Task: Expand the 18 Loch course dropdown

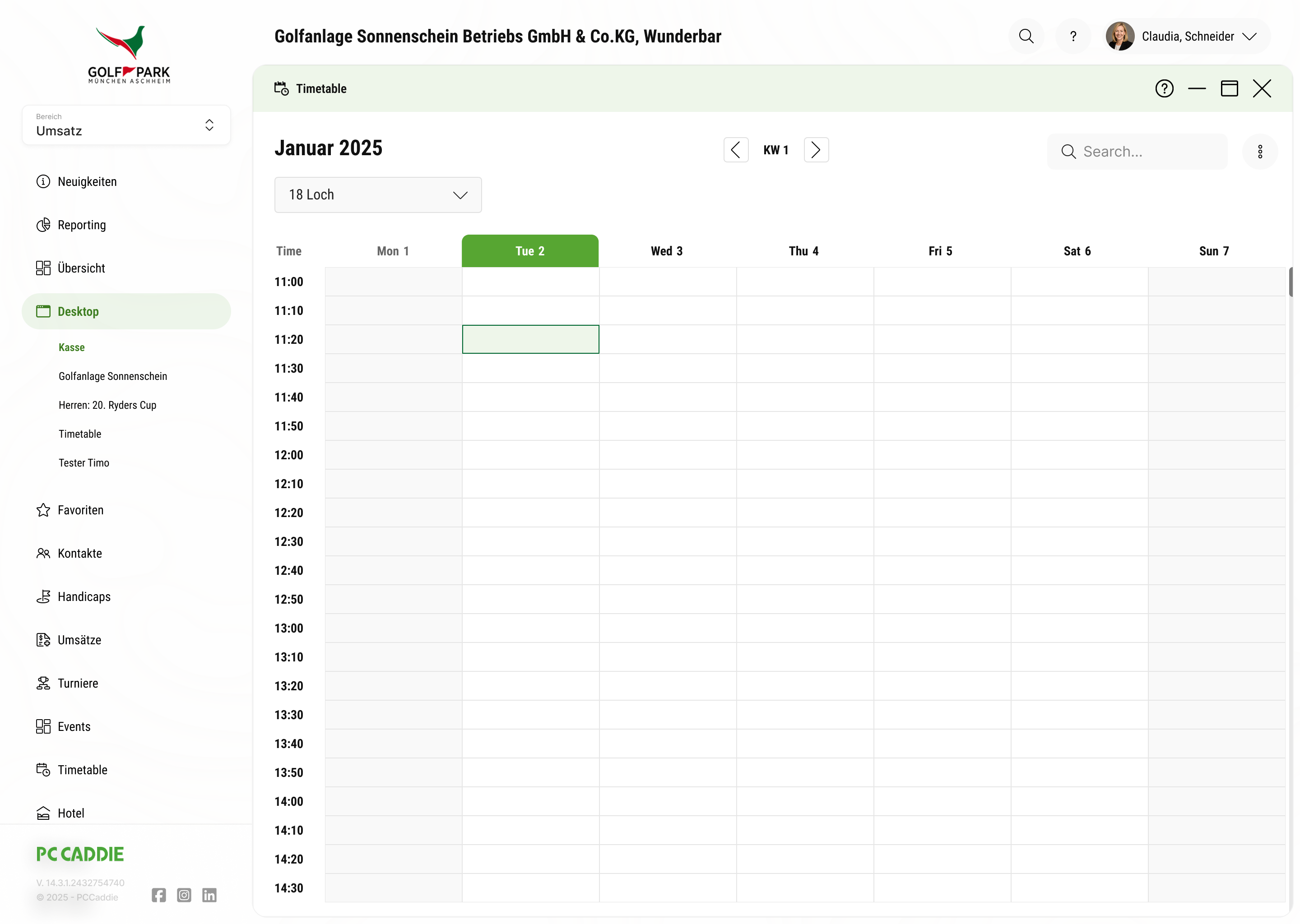Action: click(378, 195)
